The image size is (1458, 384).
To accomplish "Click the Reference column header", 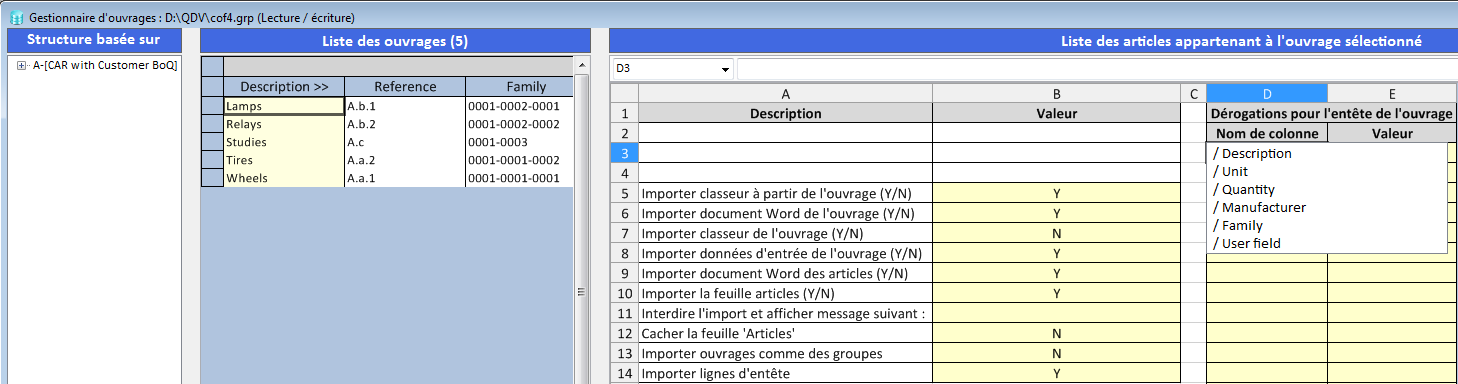I will [x=405, y=87].
